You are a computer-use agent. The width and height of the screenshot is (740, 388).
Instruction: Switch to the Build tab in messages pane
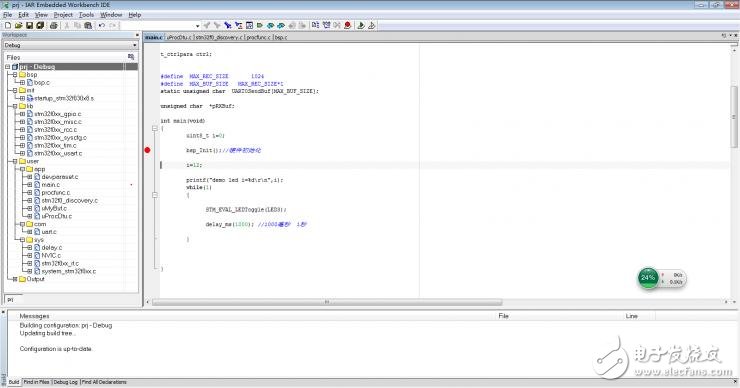click(x=14, y=382)
